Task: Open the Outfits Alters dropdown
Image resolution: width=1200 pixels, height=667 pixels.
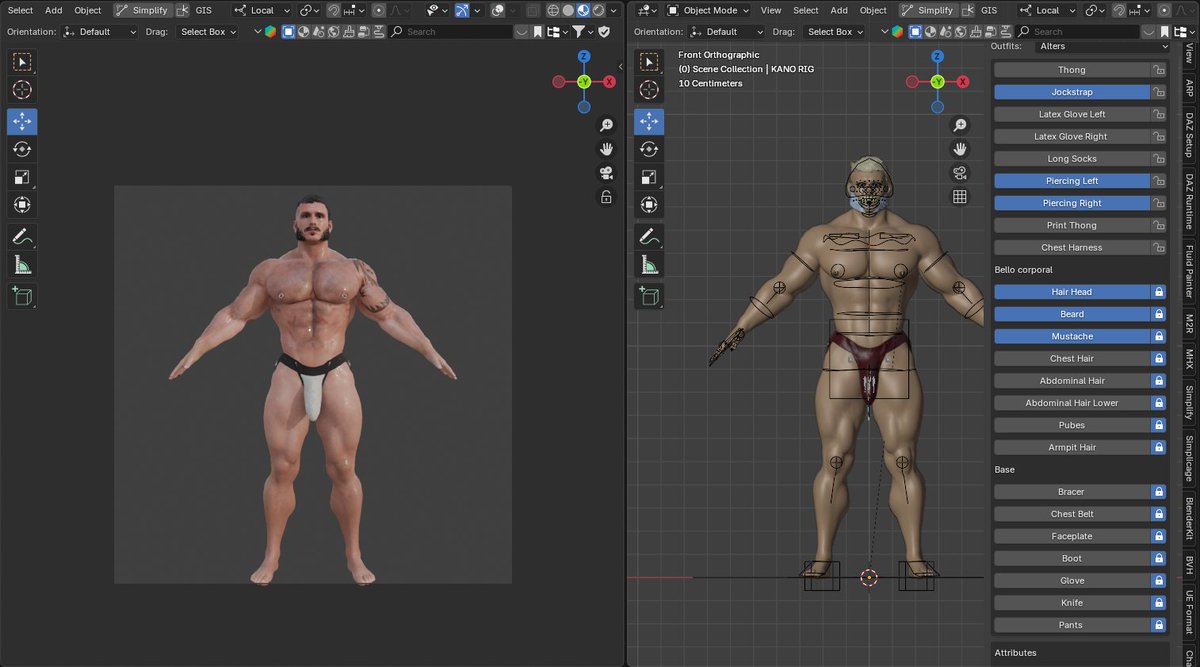Action: (1103, 46)
